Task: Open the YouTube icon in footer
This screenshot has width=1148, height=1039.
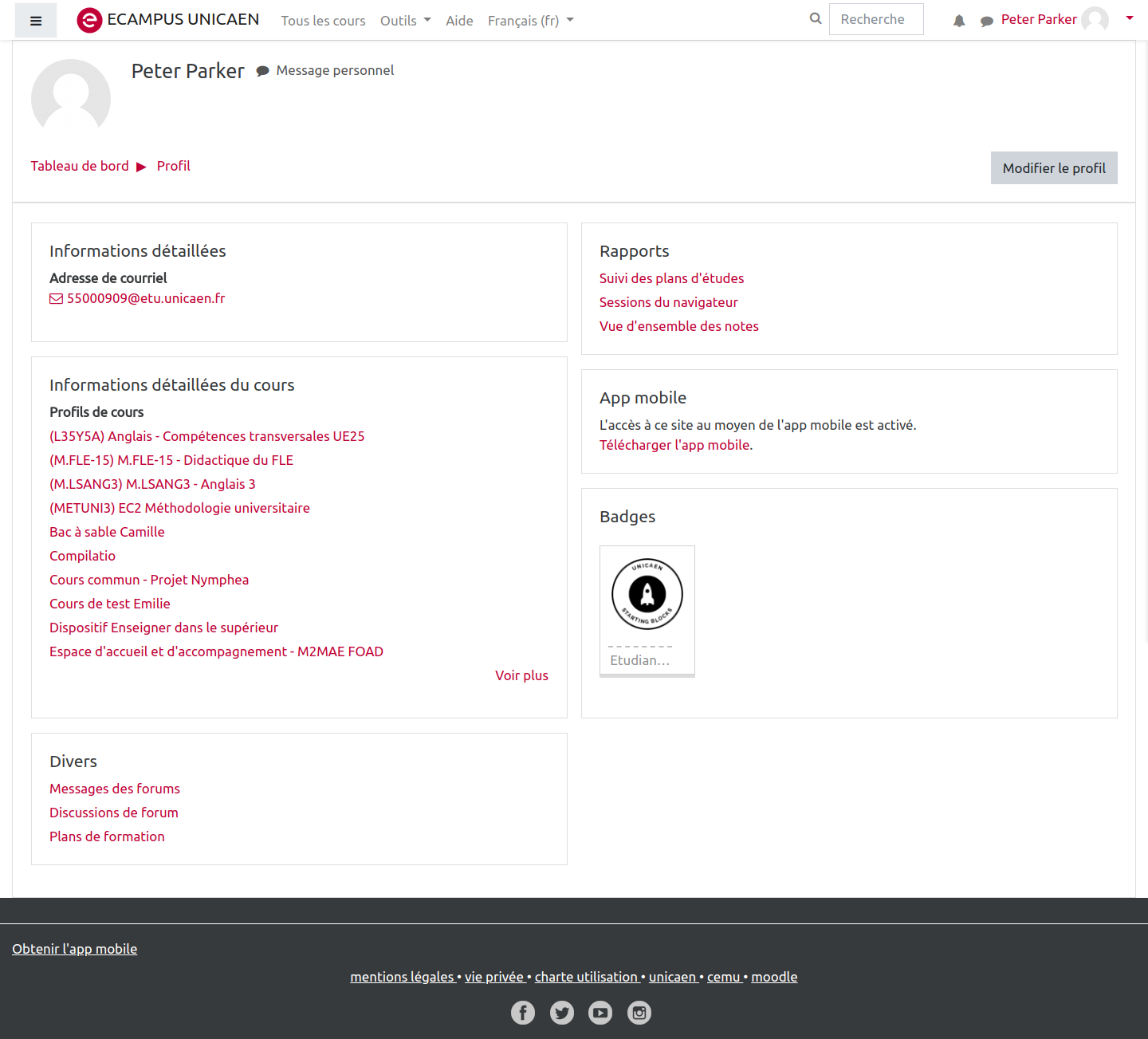Action: click(x=600, y=1013)
